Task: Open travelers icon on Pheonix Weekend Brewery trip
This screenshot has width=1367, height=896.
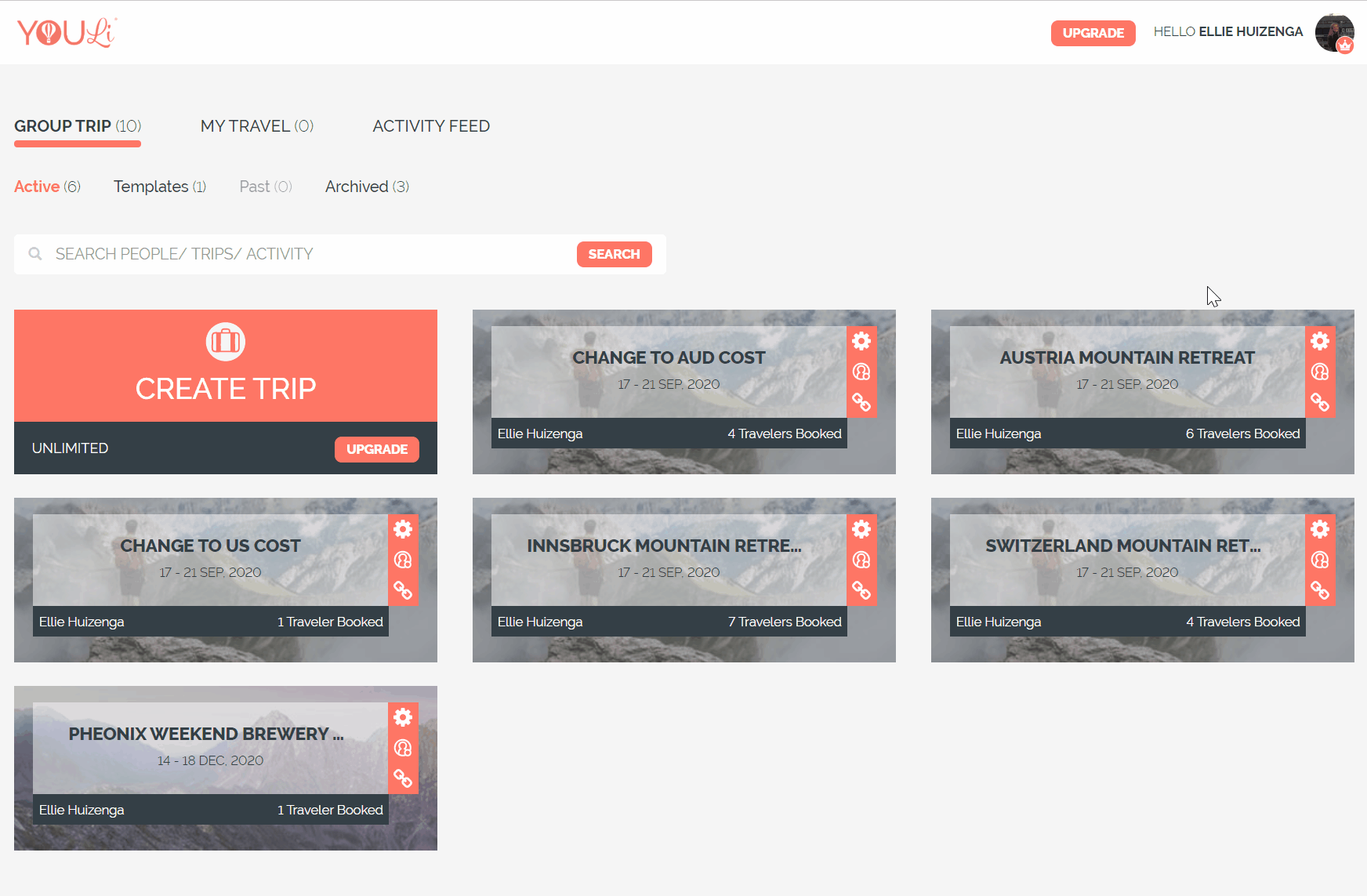Action: [x=403, y=748]
